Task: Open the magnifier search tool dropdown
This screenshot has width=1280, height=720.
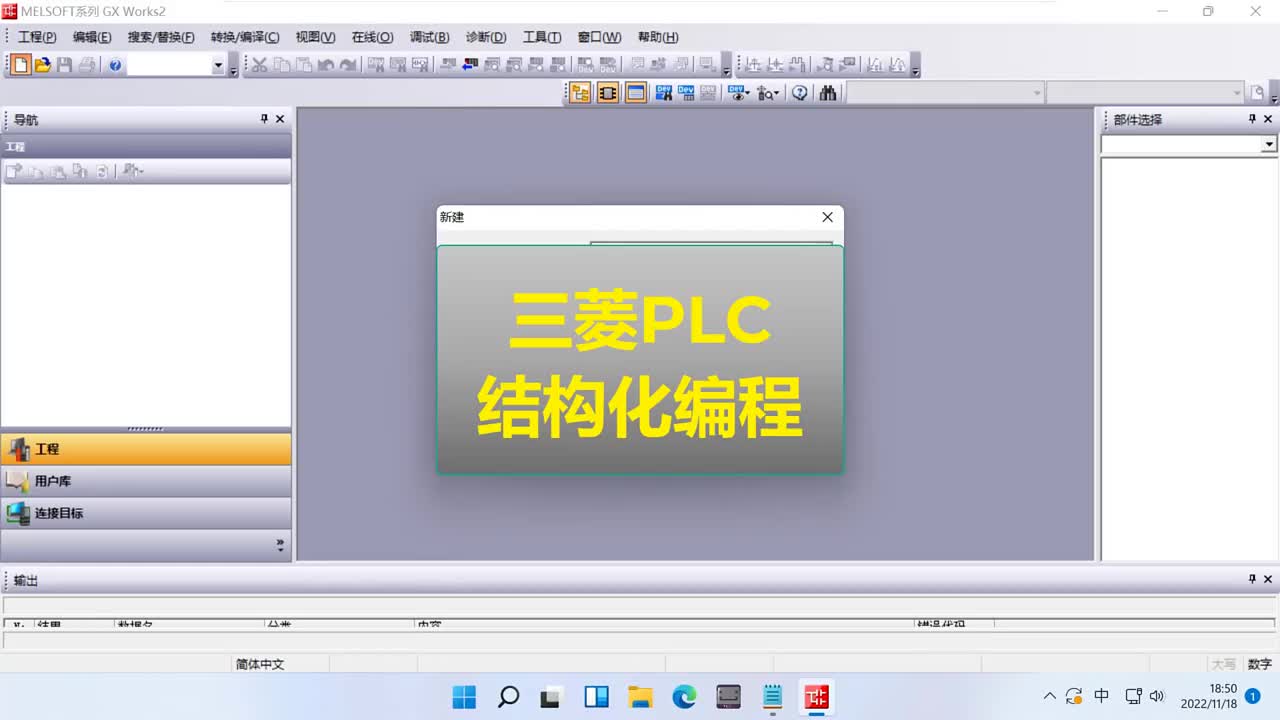Action: pyautogui.click(x=768, y=93)
